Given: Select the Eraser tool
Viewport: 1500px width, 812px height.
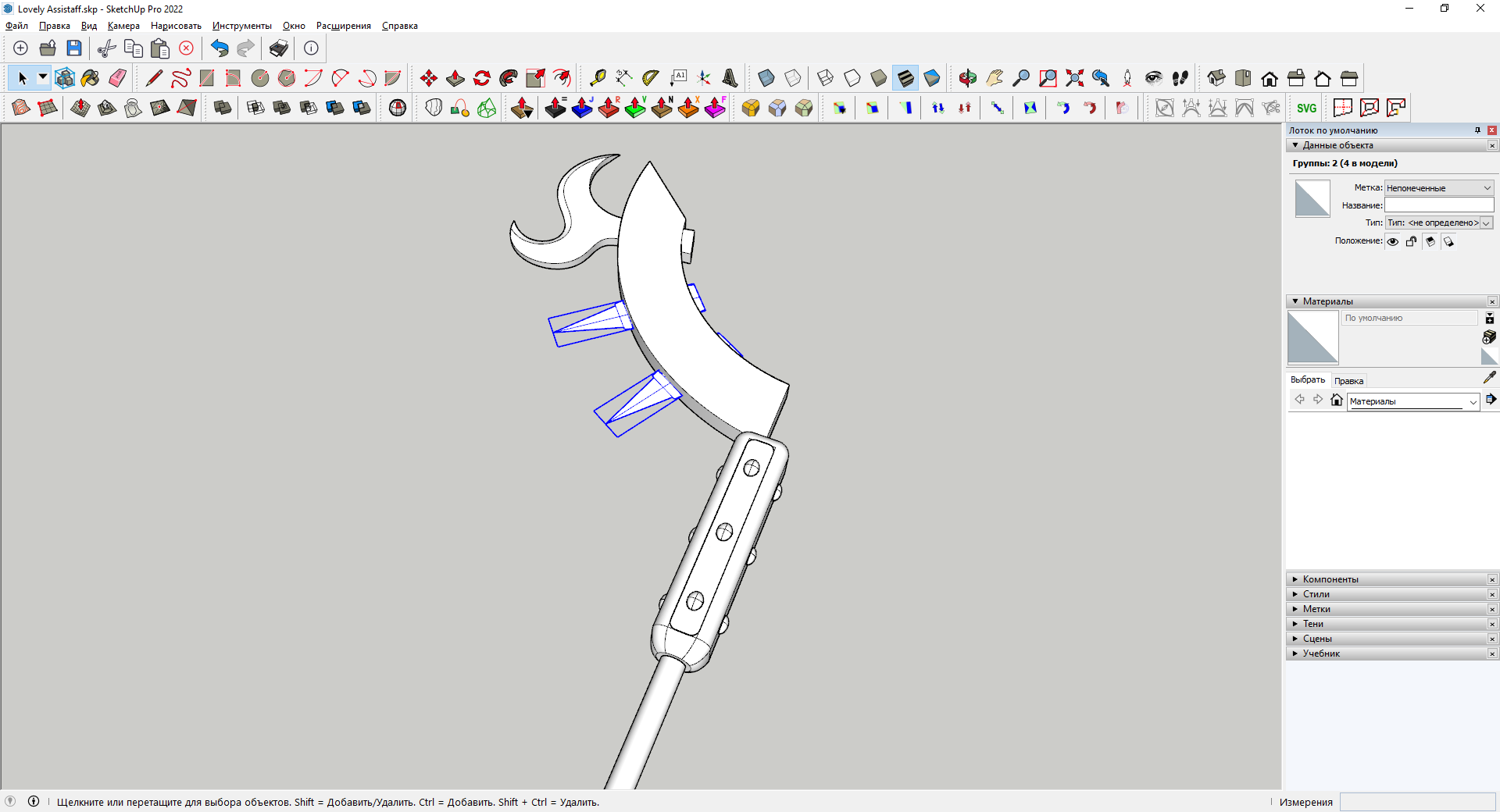Looking at the screenshot, I should (x=117, y=78).
